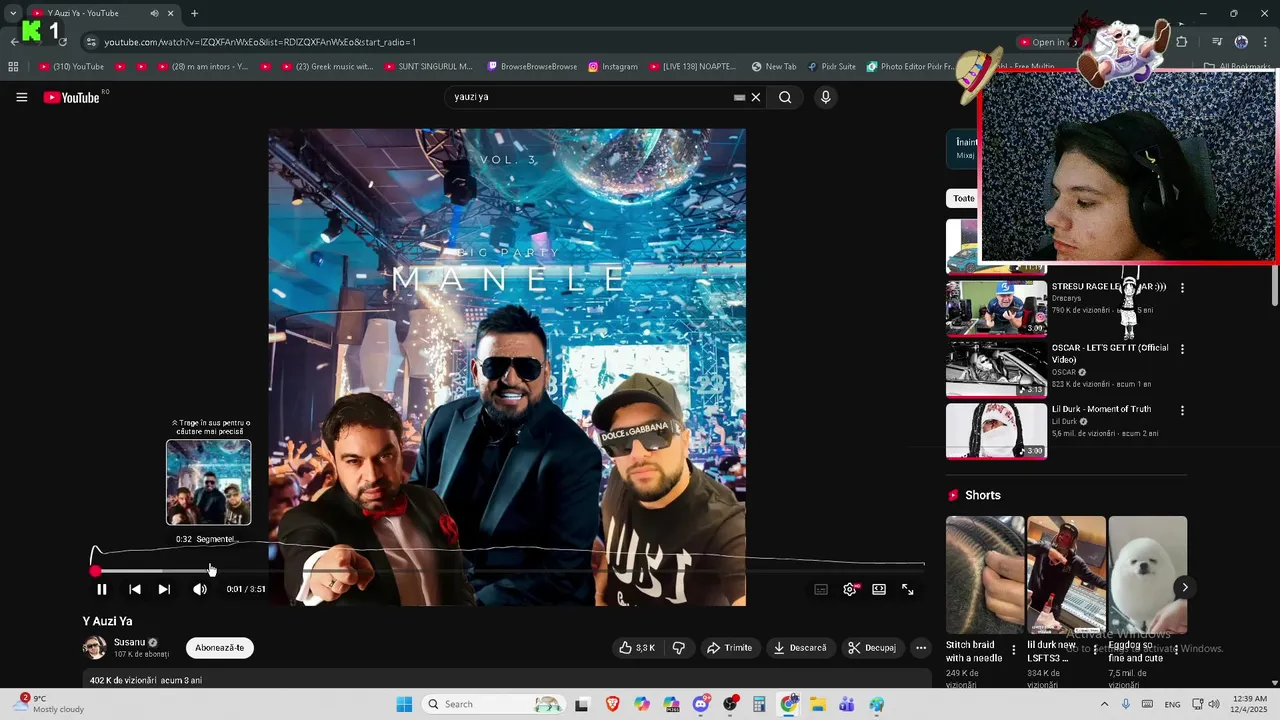Open File Explorer from the taskbar
The height and width of the screenshot is (720, 1280).
pyautogui.click(x=817, y=704)
